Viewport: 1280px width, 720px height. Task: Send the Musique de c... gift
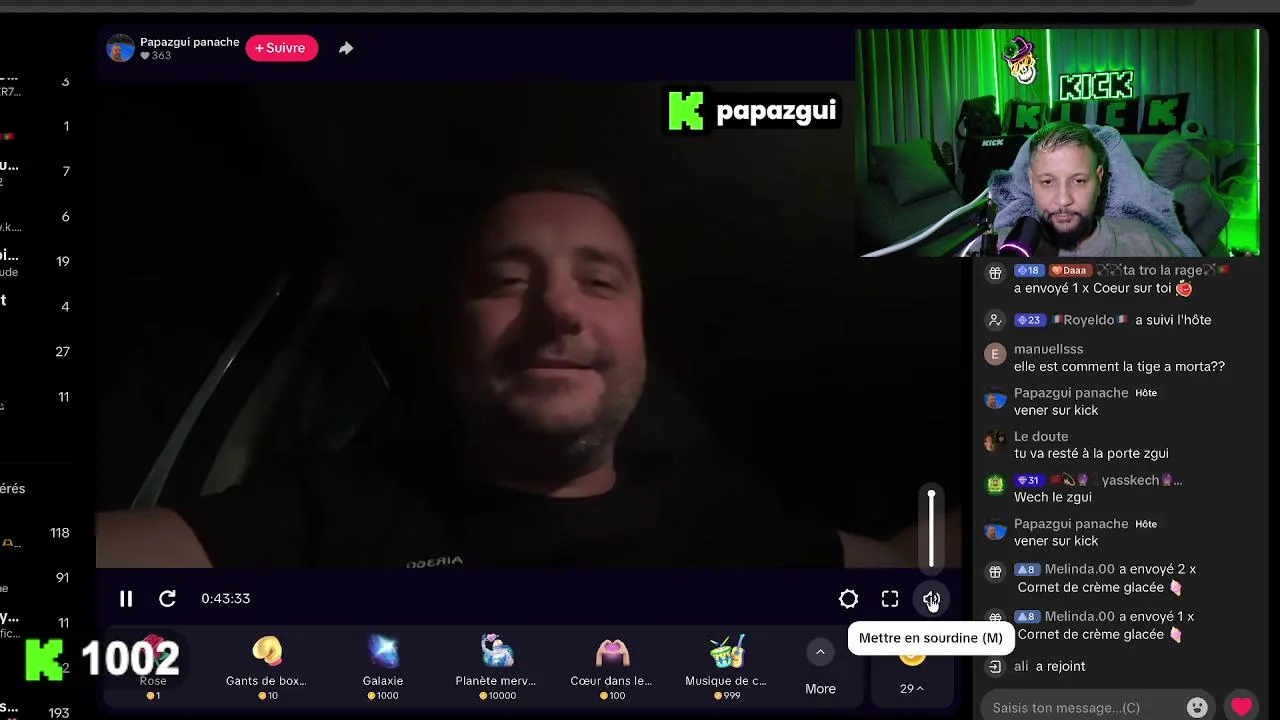coord(726,668)
